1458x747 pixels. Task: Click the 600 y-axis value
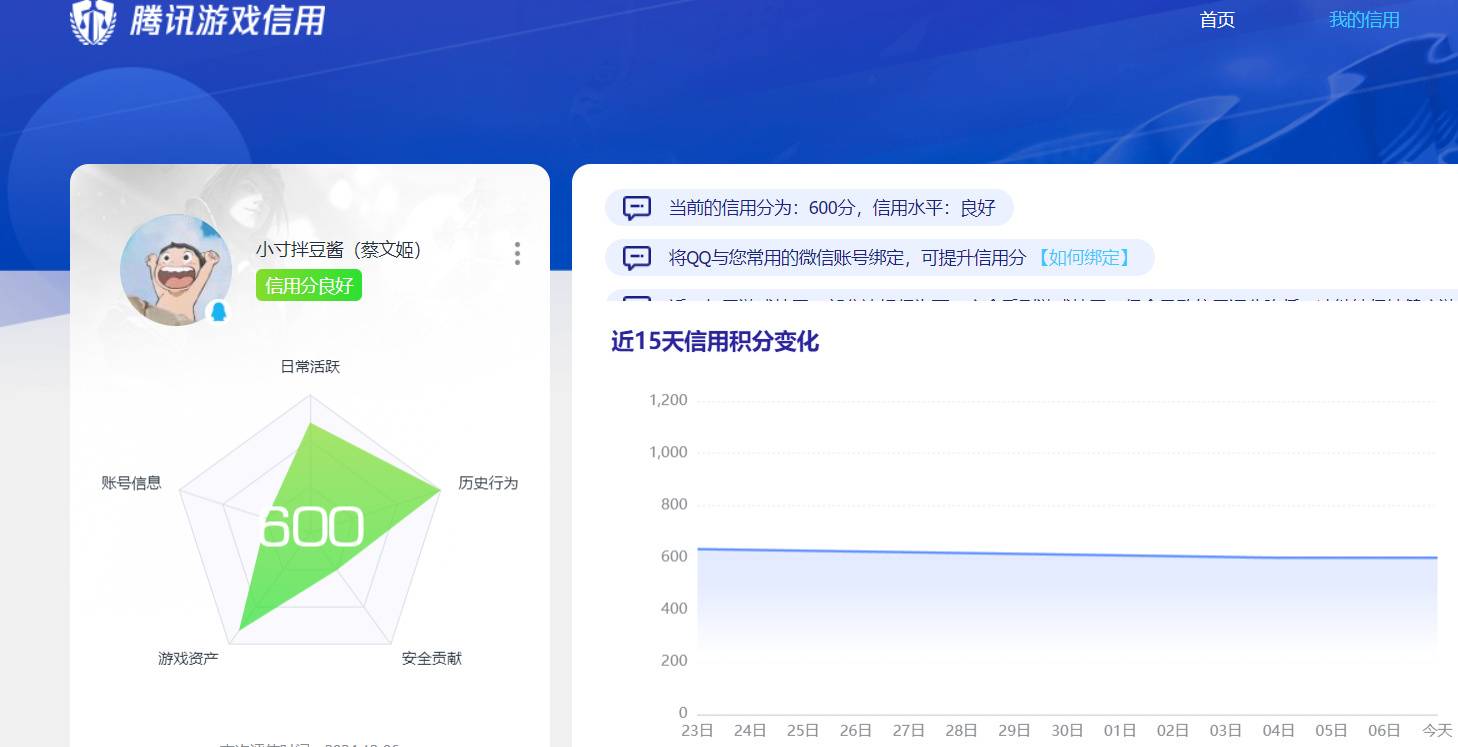tap(675, 557)
